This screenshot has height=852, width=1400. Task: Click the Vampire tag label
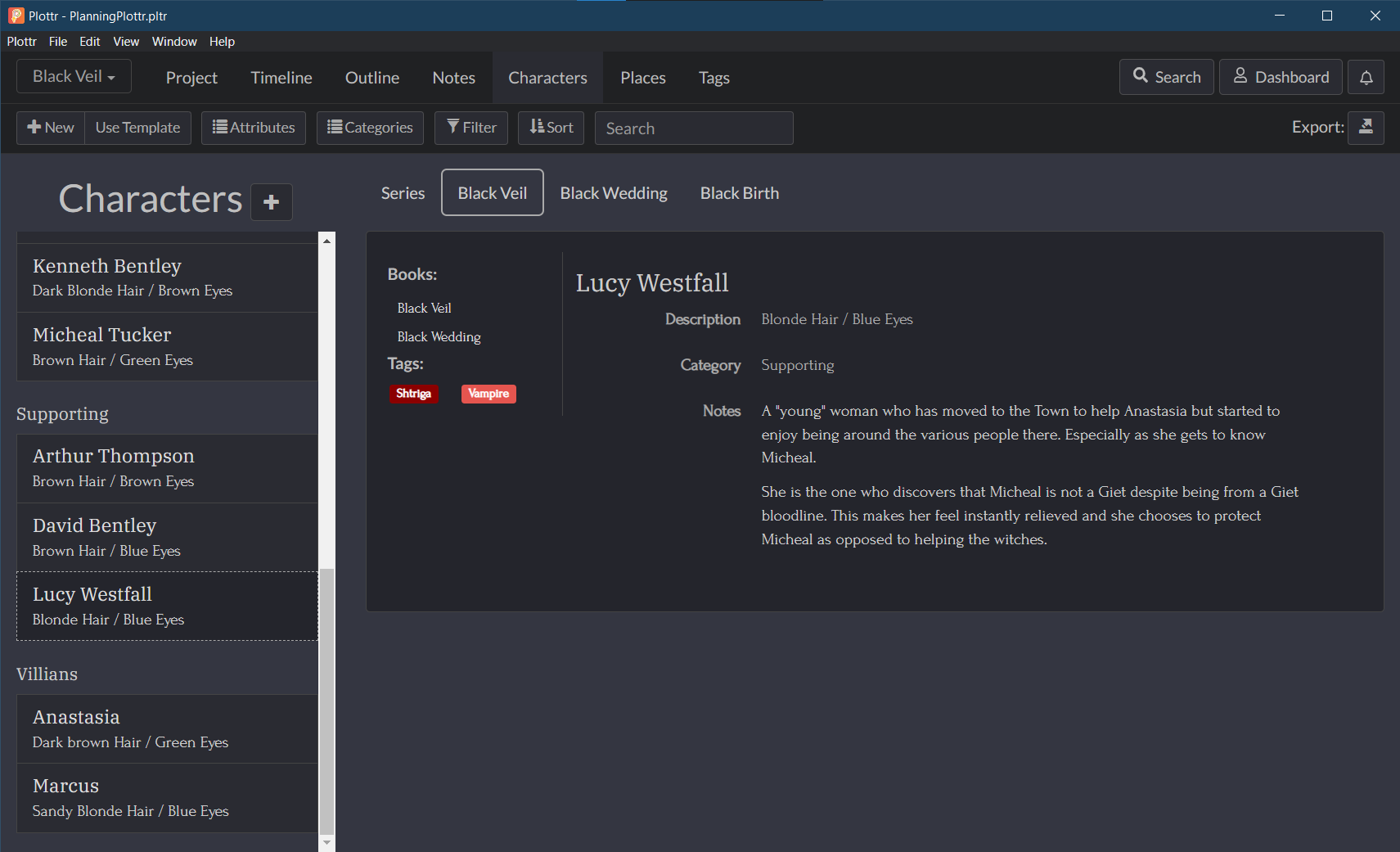point(488,394)
